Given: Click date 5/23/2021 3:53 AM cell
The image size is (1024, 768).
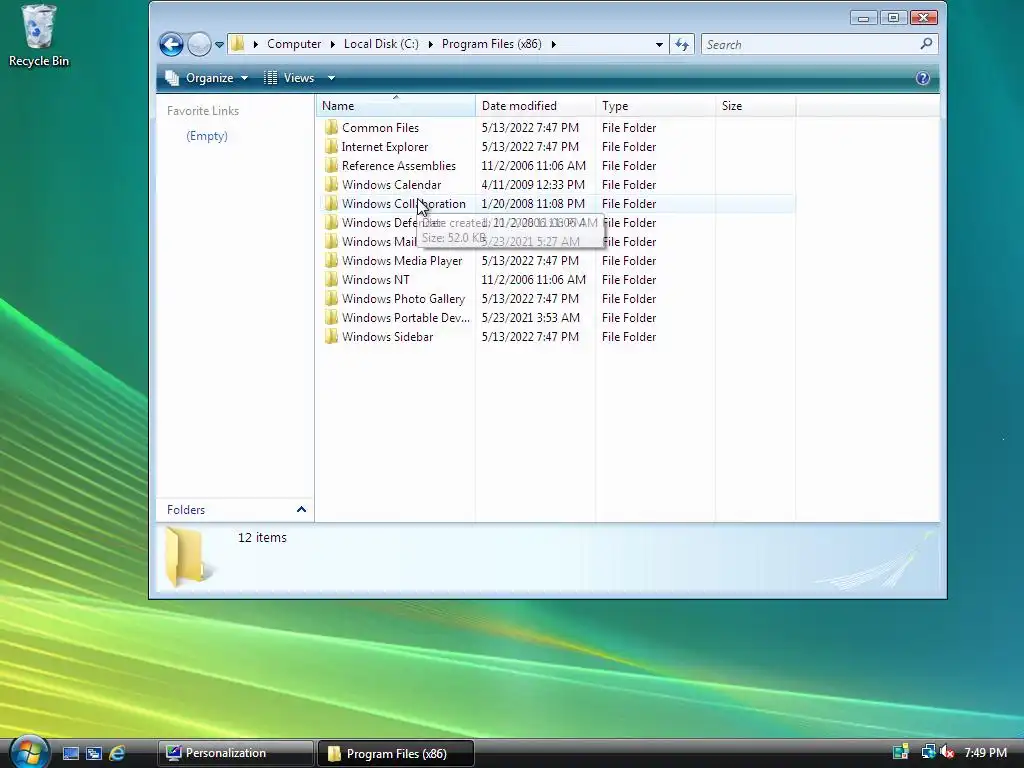Looking at the screenshot, I should (530, 317).
